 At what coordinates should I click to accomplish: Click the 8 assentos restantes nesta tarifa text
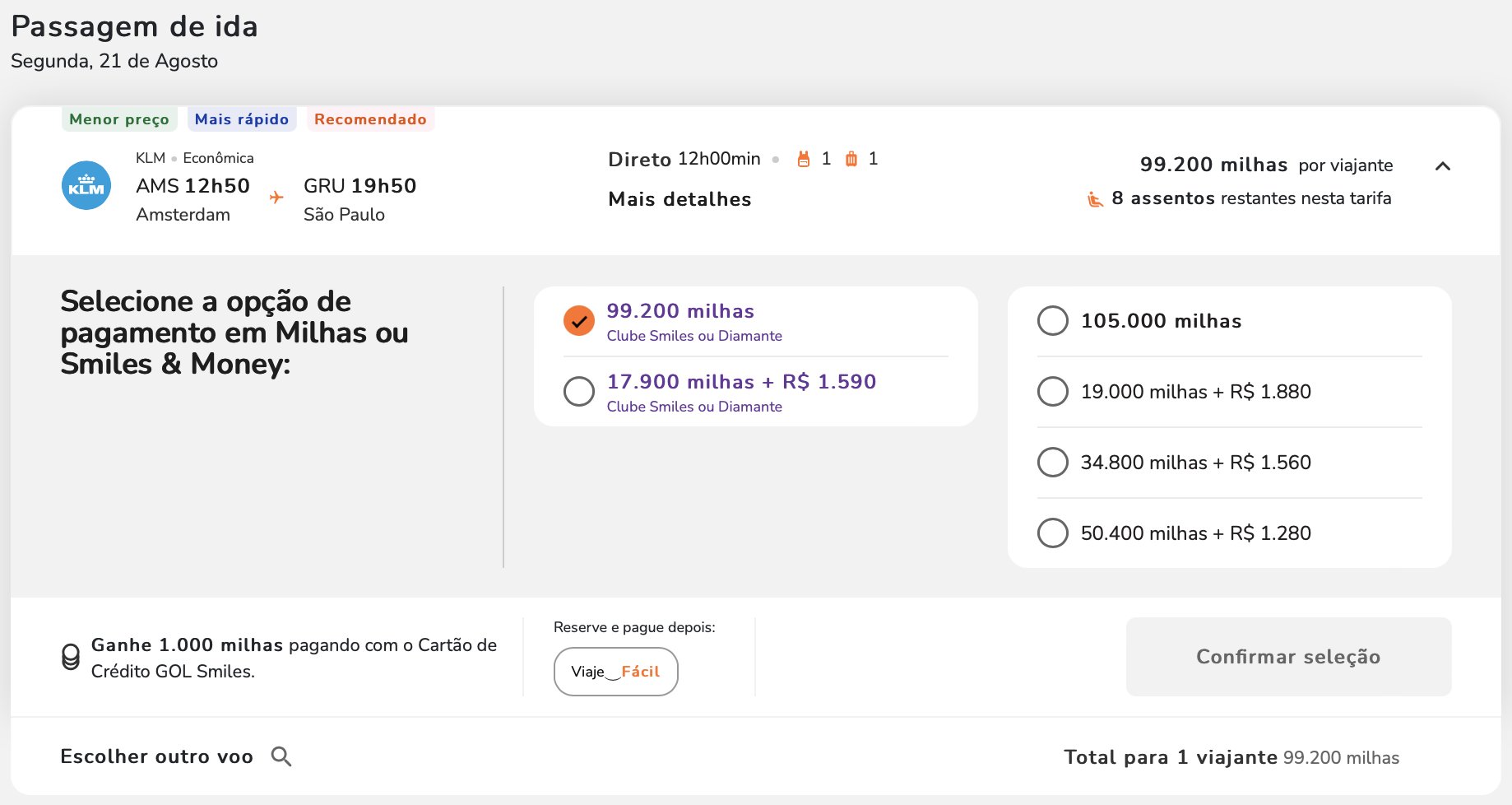coord(1251,198)
